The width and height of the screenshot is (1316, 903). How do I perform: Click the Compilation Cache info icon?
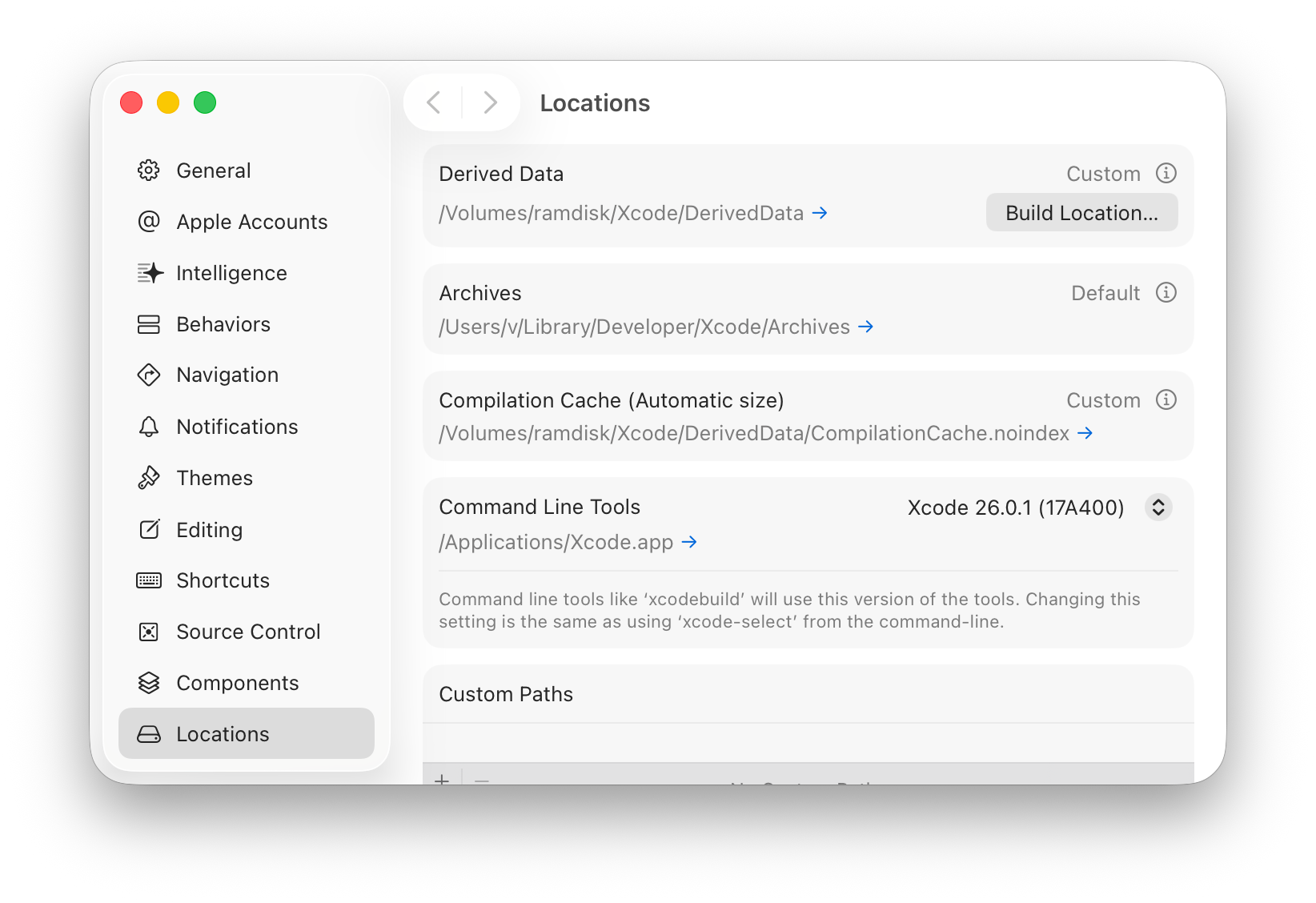(x=1166, y=399)
